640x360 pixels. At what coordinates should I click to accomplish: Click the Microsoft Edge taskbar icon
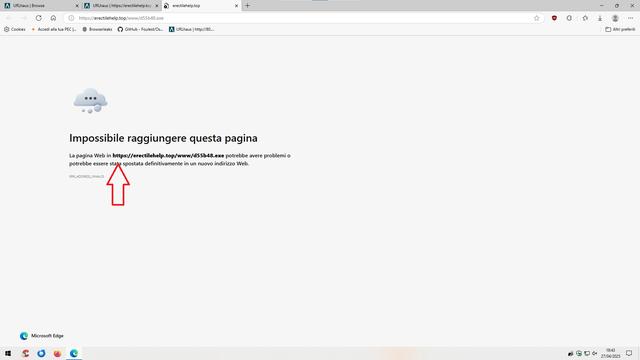tap(74, 353)
